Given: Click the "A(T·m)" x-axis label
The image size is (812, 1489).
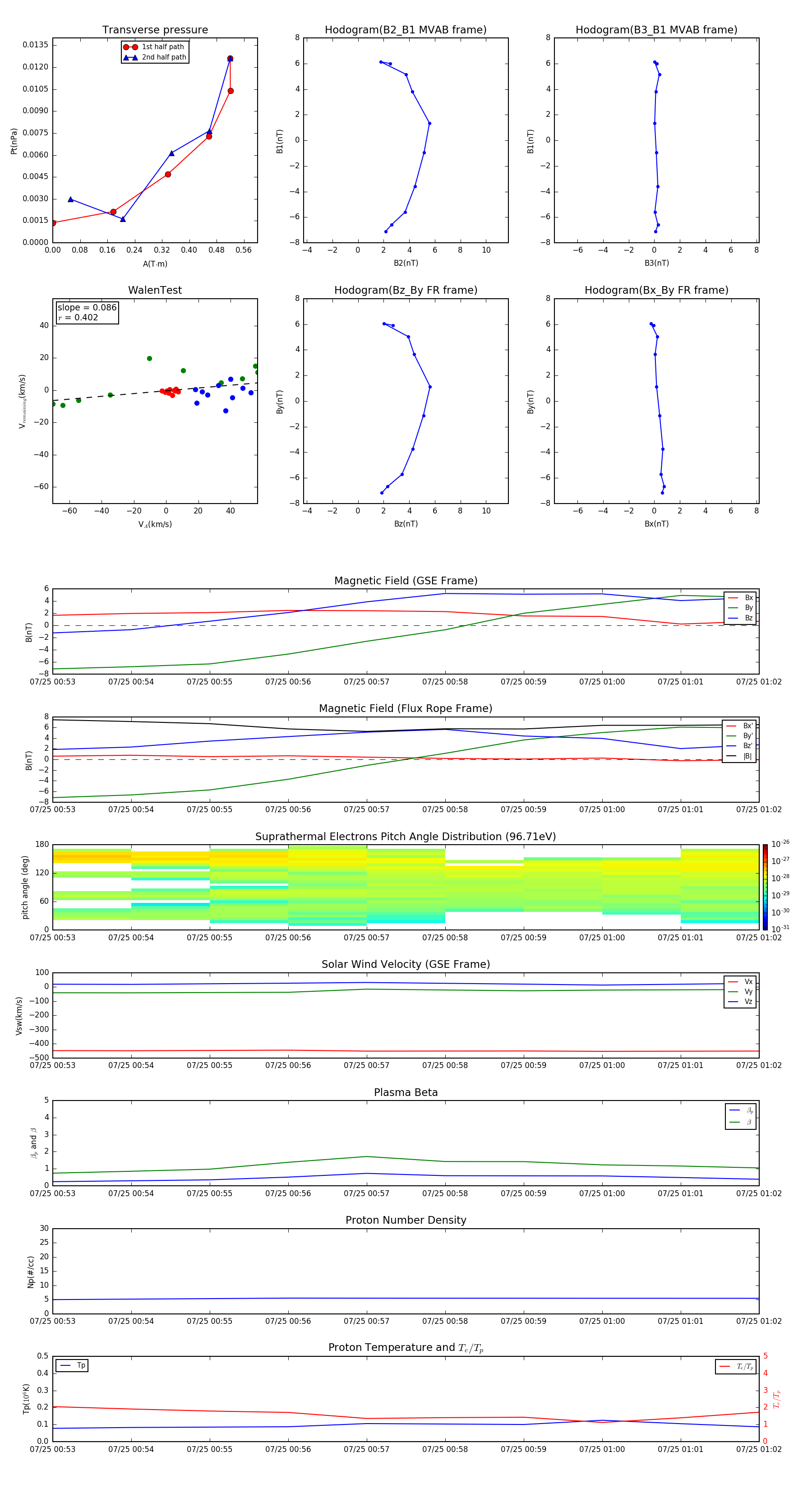Looking at the screenshot, I should (x=155, y=264).
